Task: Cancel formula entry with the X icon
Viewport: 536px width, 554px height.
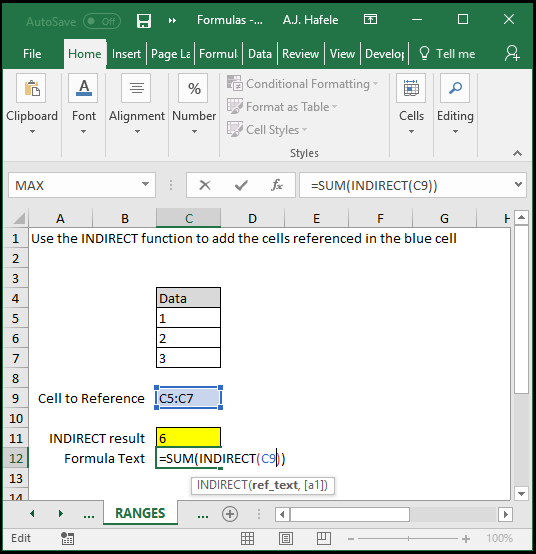Action: 205,185
